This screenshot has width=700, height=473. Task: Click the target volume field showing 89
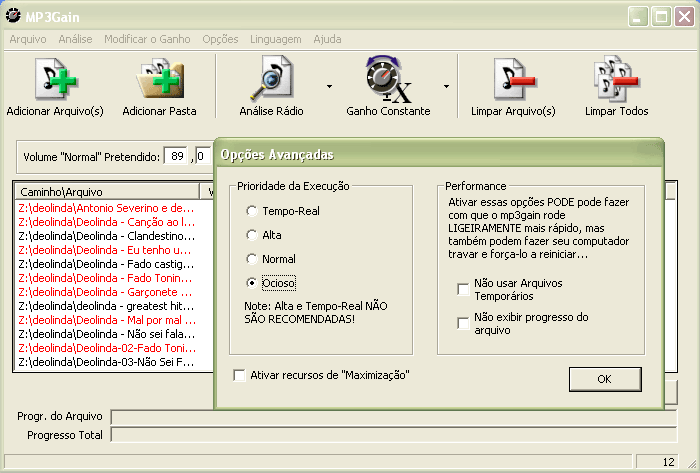(176, 156)
